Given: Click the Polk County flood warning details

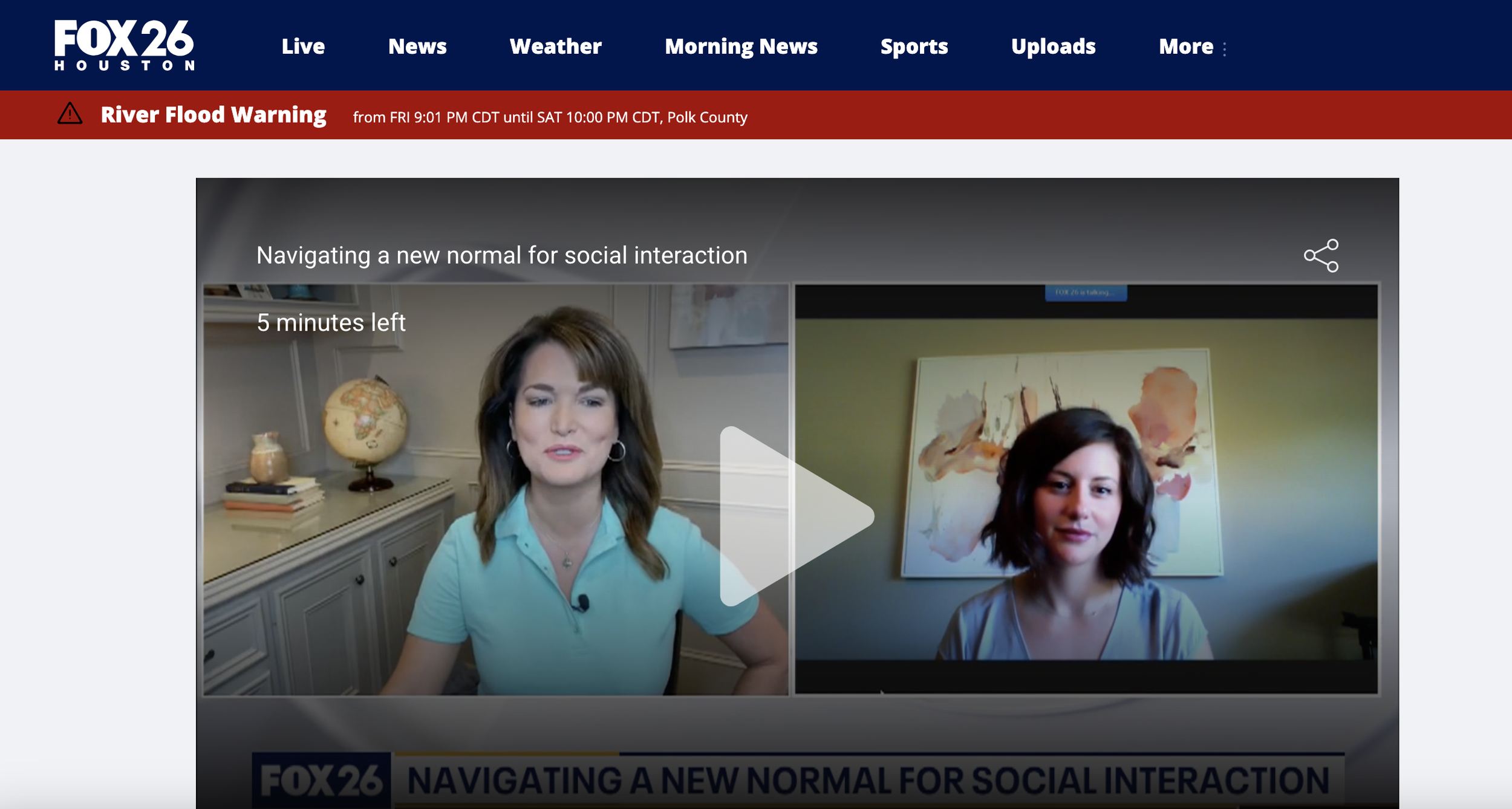Looking at the screenshot, I should (550, 117).
